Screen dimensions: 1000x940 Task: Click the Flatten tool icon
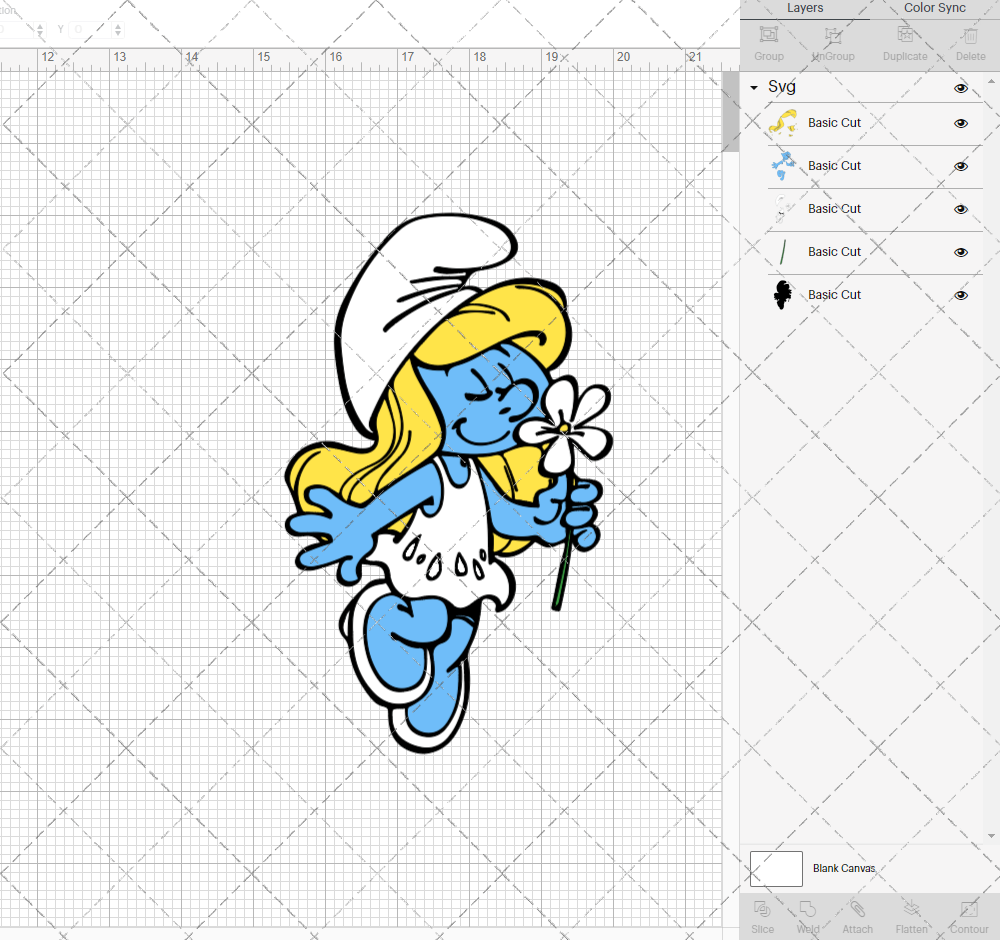pos(911,908)
